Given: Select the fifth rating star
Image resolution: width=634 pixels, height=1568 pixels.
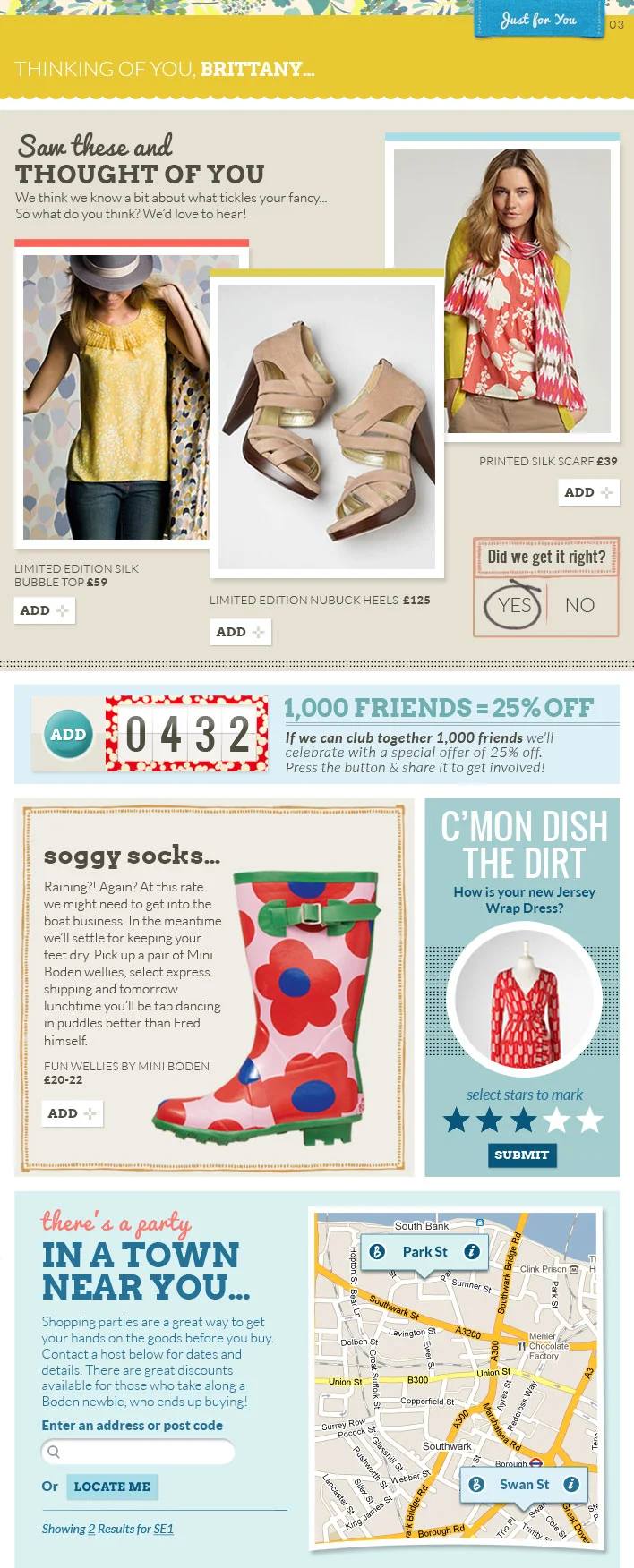Looking at the screenshot, I should (x=589, y=1120).
